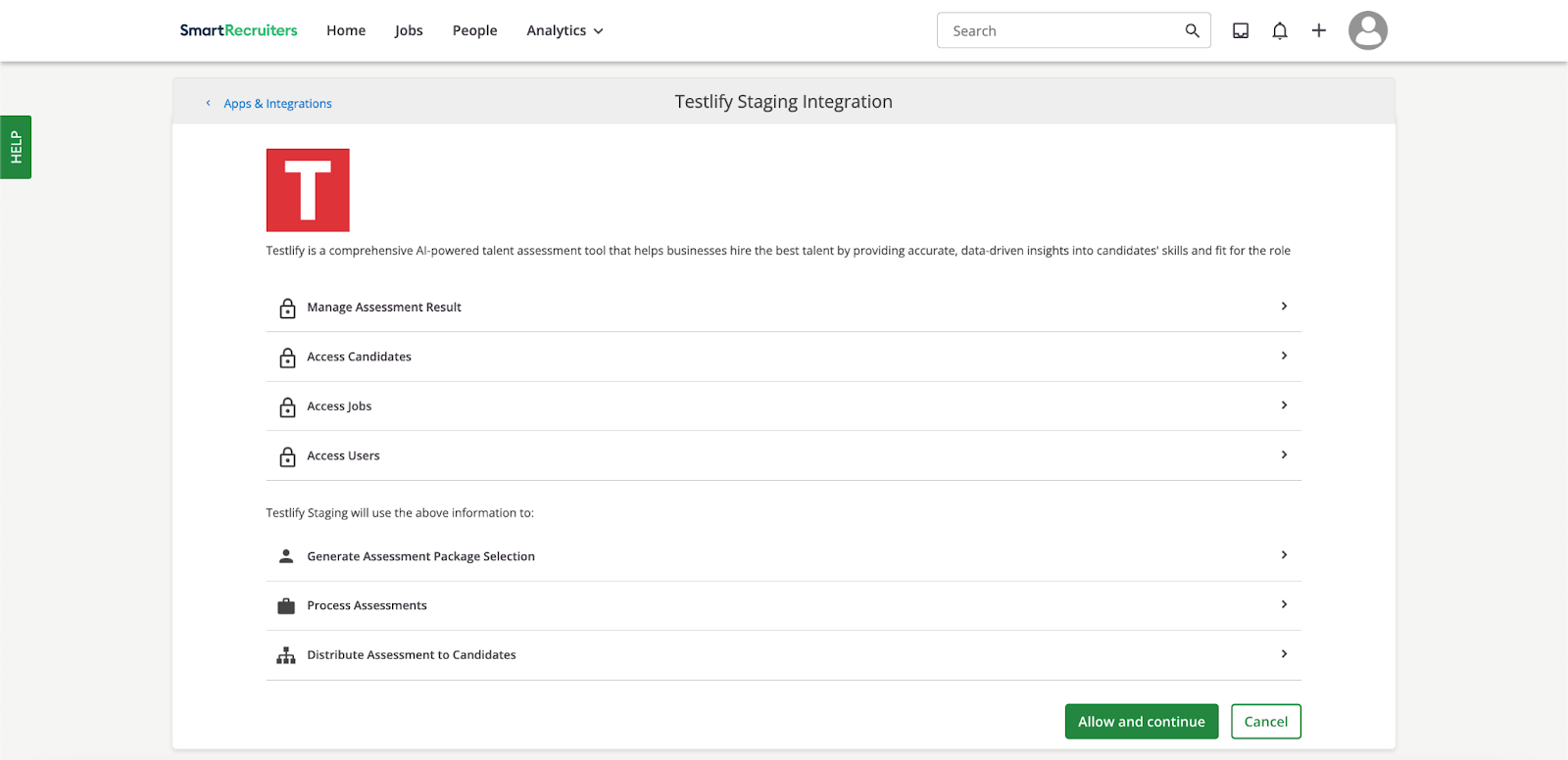Click person icon beside Generate Assessment Package
Screen dimensions: 1568x760
(286, 556)
